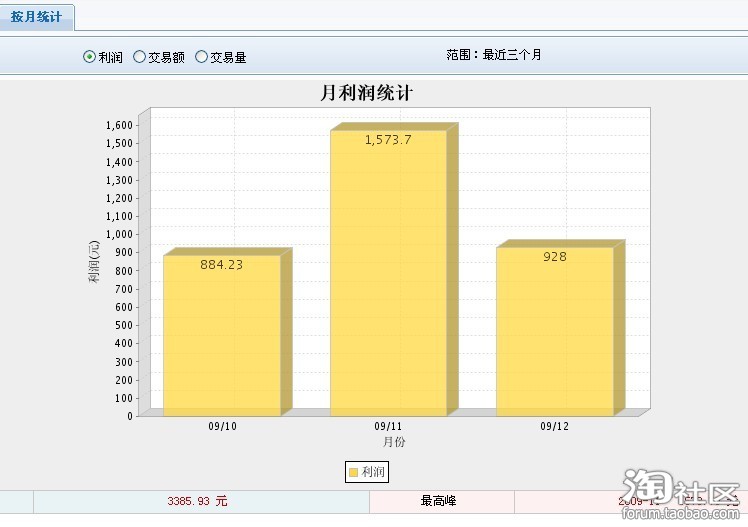Open the forum.taobao.com link text
The image size is (748, 527).
click(682, 514)
